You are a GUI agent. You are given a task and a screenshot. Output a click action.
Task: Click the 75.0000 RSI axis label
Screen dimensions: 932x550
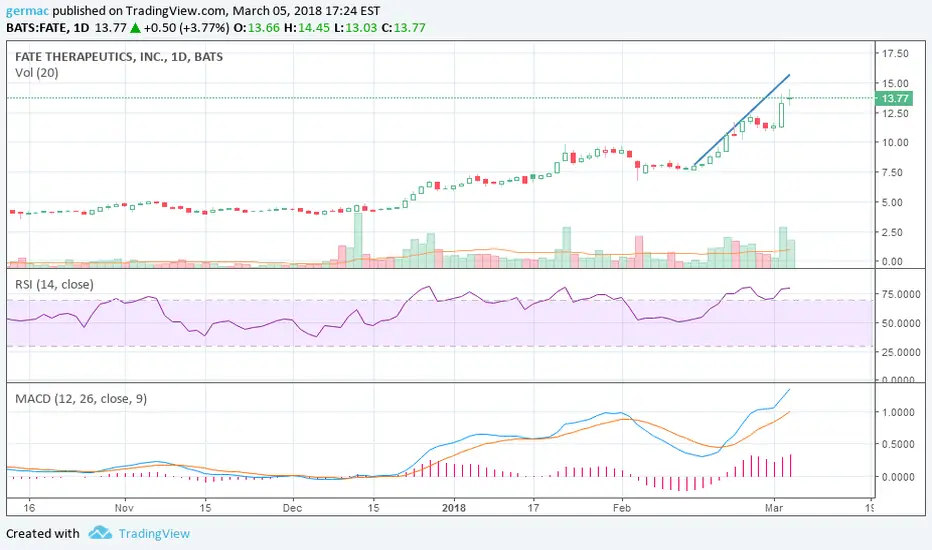point(901,294)
